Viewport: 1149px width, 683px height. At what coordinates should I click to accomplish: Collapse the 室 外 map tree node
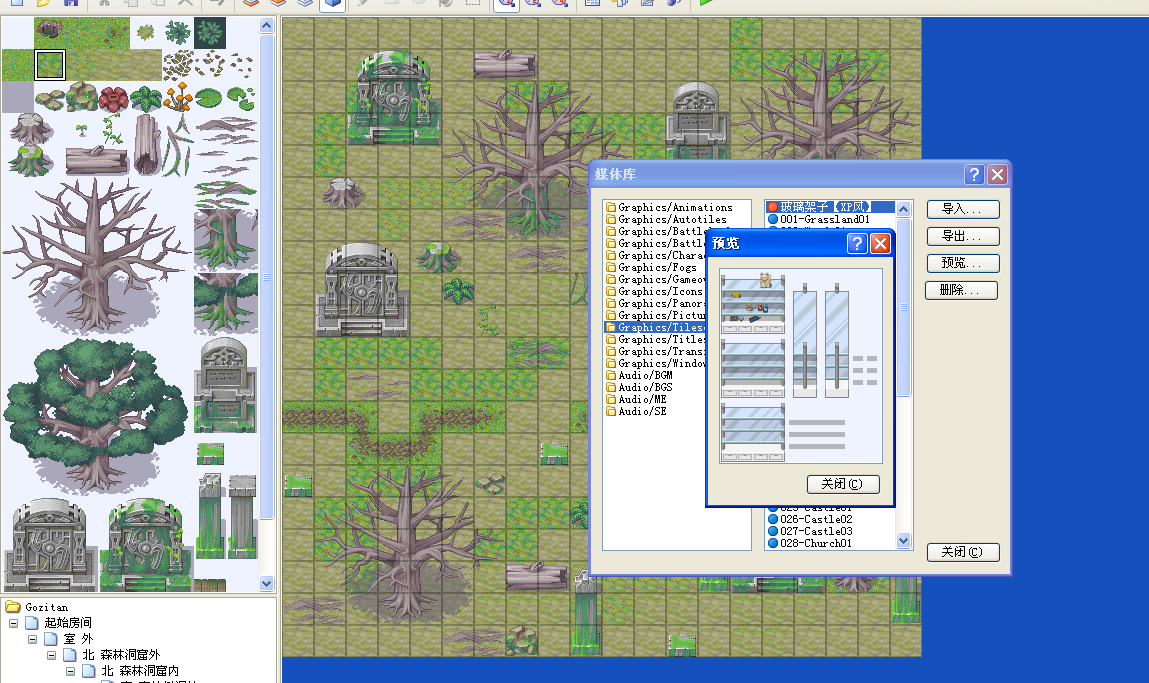pyautogui.click(x=32, y=639)
